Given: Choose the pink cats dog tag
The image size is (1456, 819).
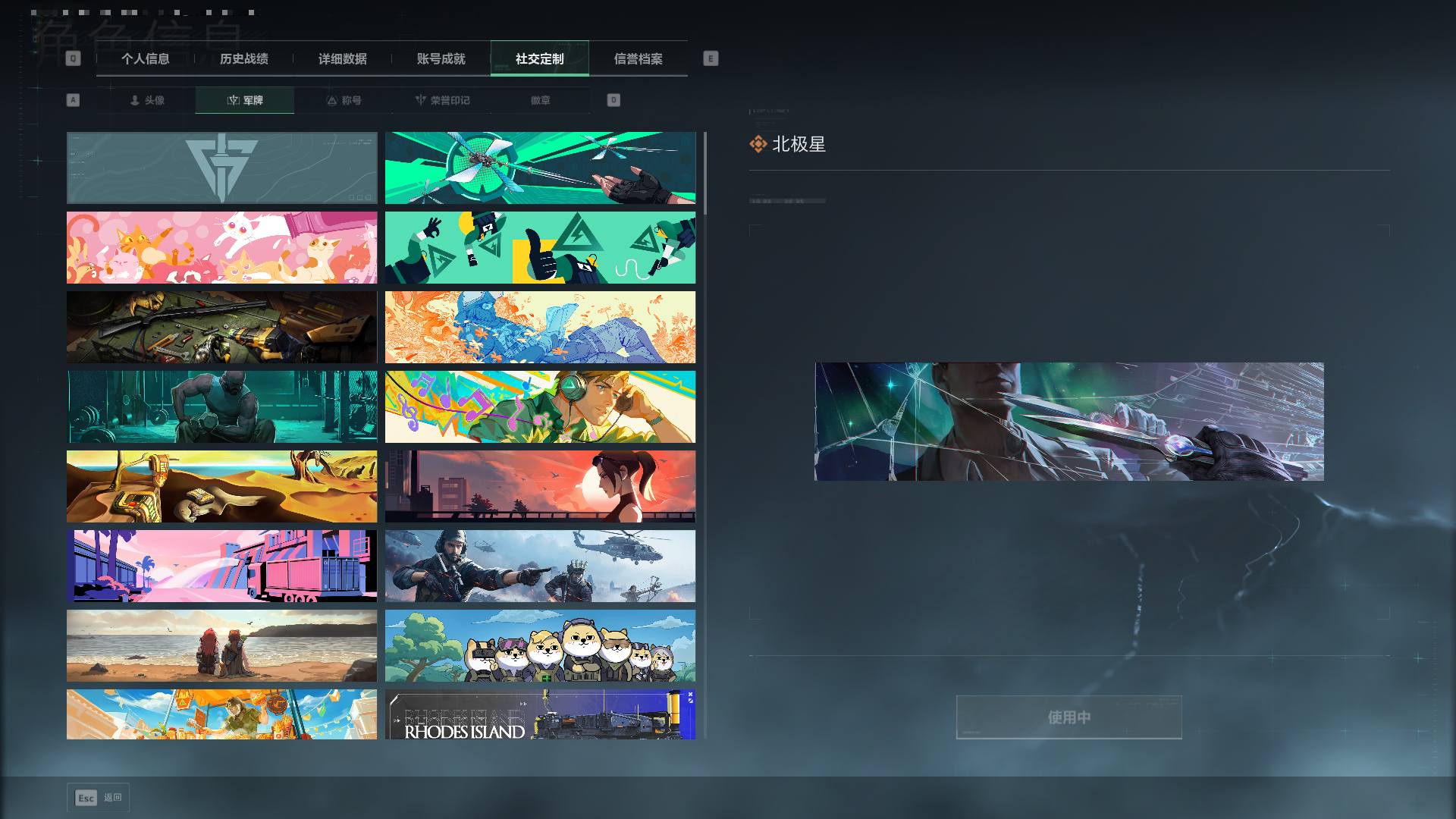Looking at the screenshot, I should [x=221, y=248].
